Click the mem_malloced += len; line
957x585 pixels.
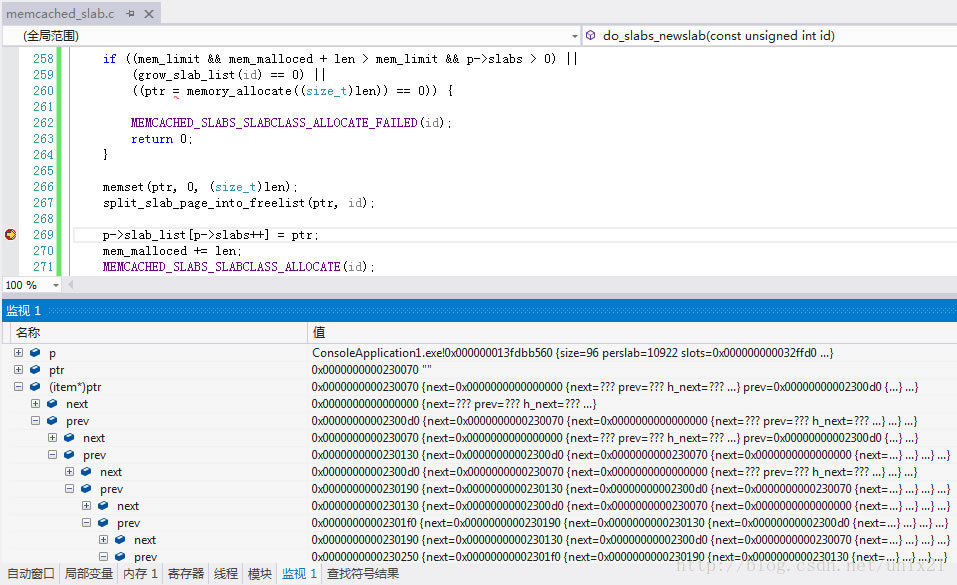point(172,251)
